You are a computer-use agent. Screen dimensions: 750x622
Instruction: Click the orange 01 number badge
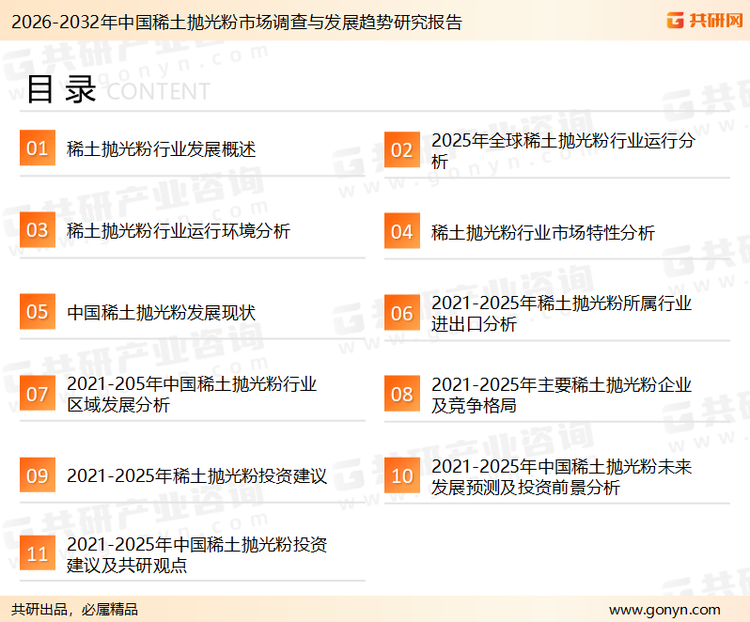pyautogui.click(x=37, y=148)
